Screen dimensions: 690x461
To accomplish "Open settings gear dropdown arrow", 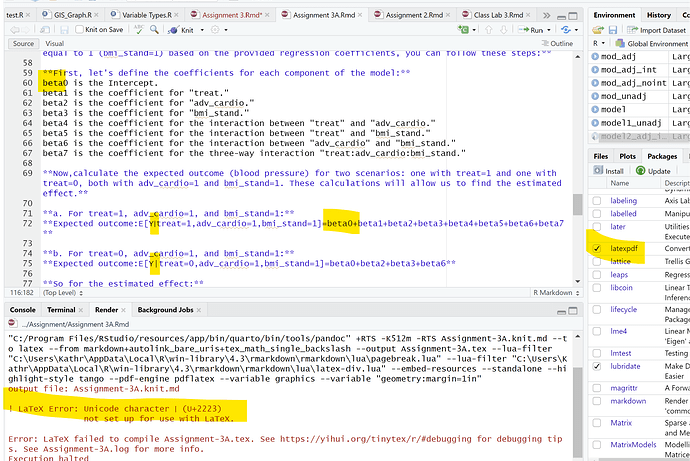I will 226,30.
